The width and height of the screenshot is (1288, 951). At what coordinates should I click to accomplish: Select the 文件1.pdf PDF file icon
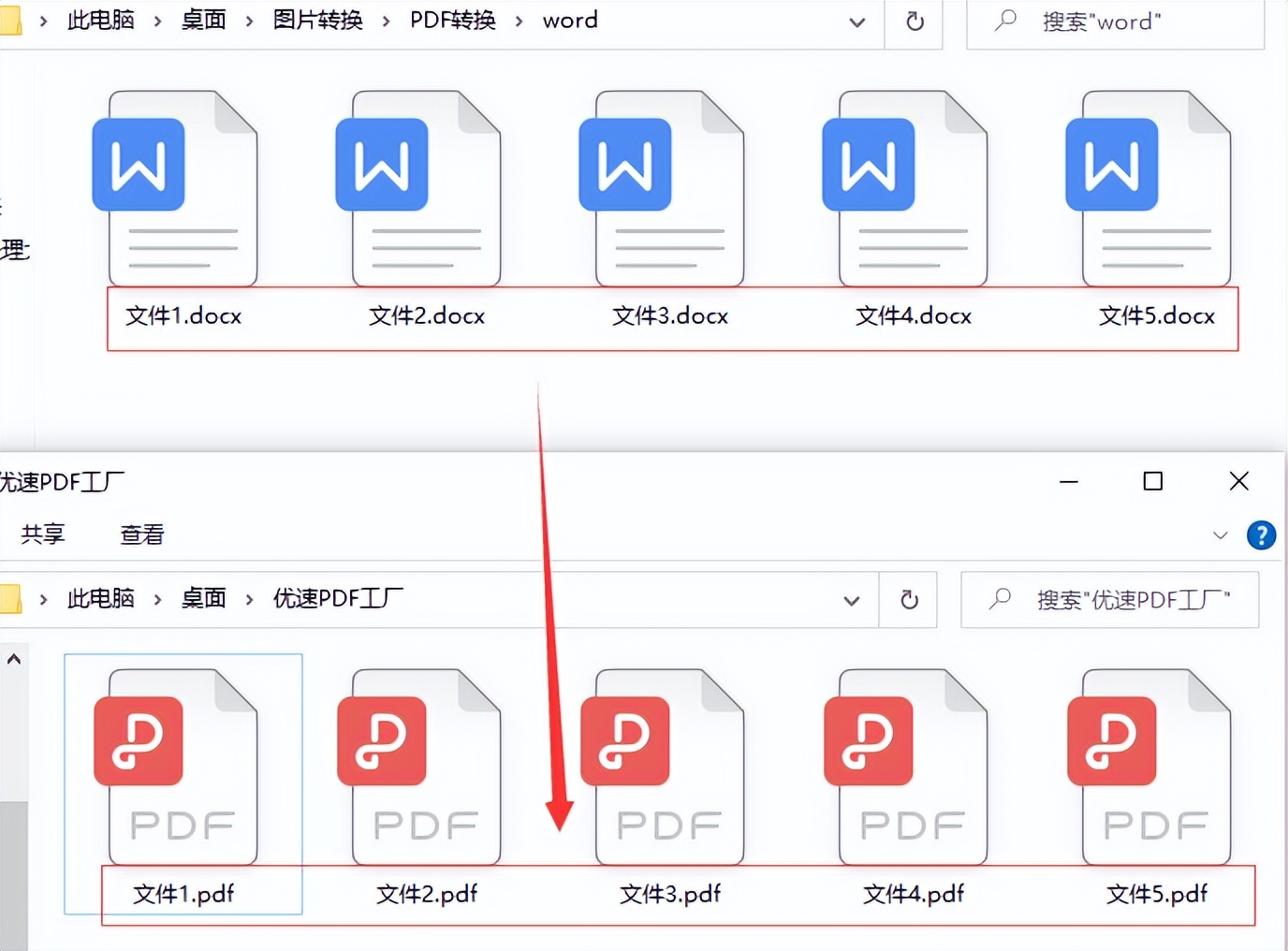(x=183, y=763)
